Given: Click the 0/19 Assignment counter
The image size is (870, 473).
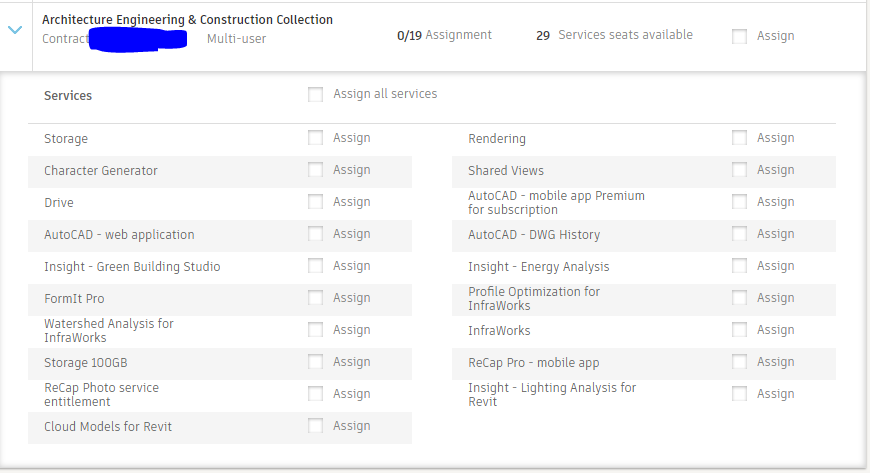Looking at the screenshot, I should [444, 35].
